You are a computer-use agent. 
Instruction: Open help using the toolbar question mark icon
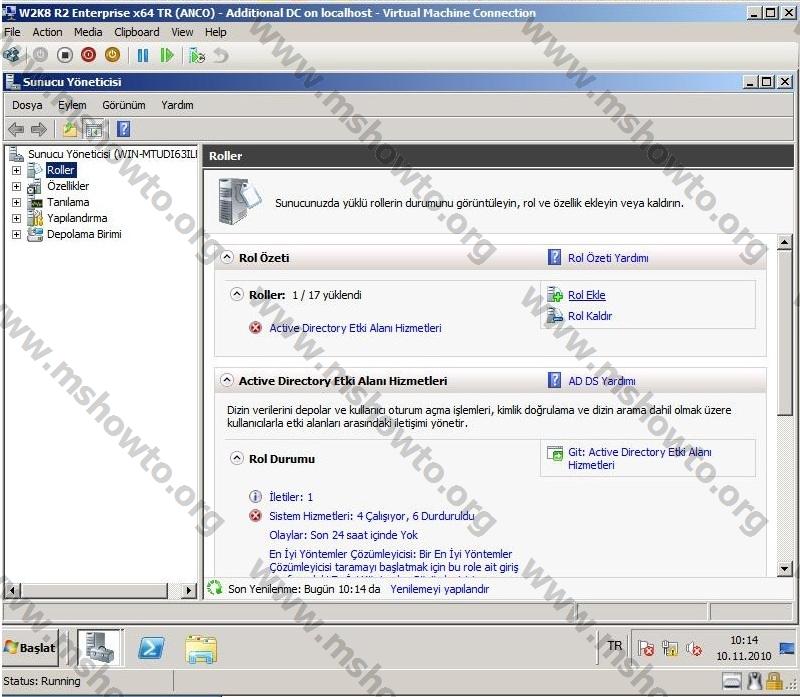tap(123, 129)
